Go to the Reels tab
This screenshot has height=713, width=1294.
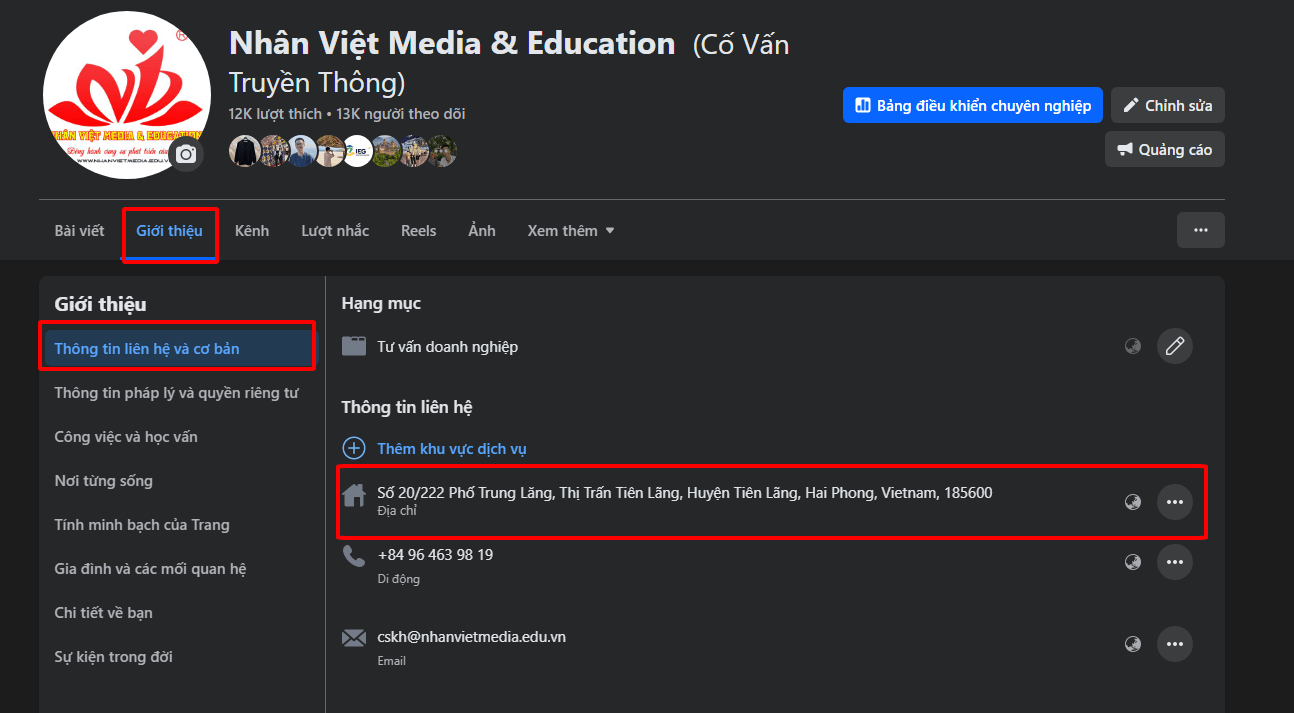pos(419,231)
